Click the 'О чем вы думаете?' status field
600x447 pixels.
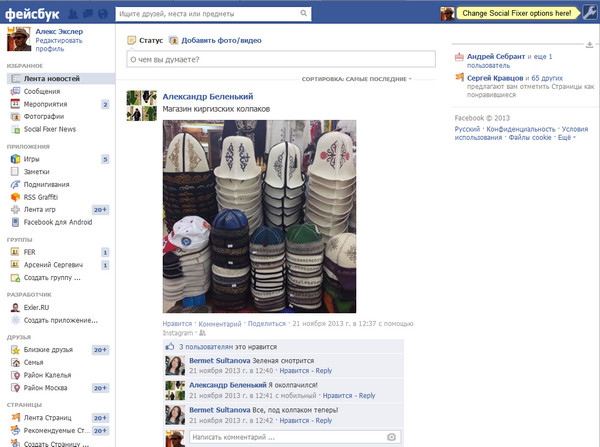pos(282,59)
